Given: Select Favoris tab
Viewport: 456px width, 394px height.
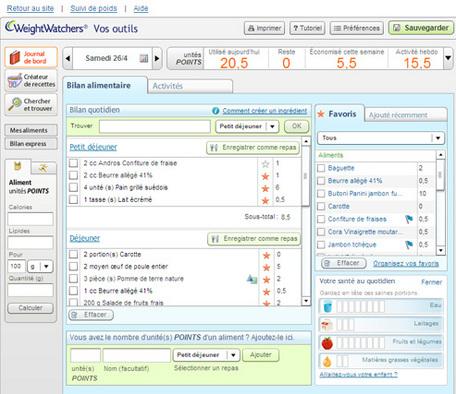Looking at the screenshot, I should tap(339, 114).
